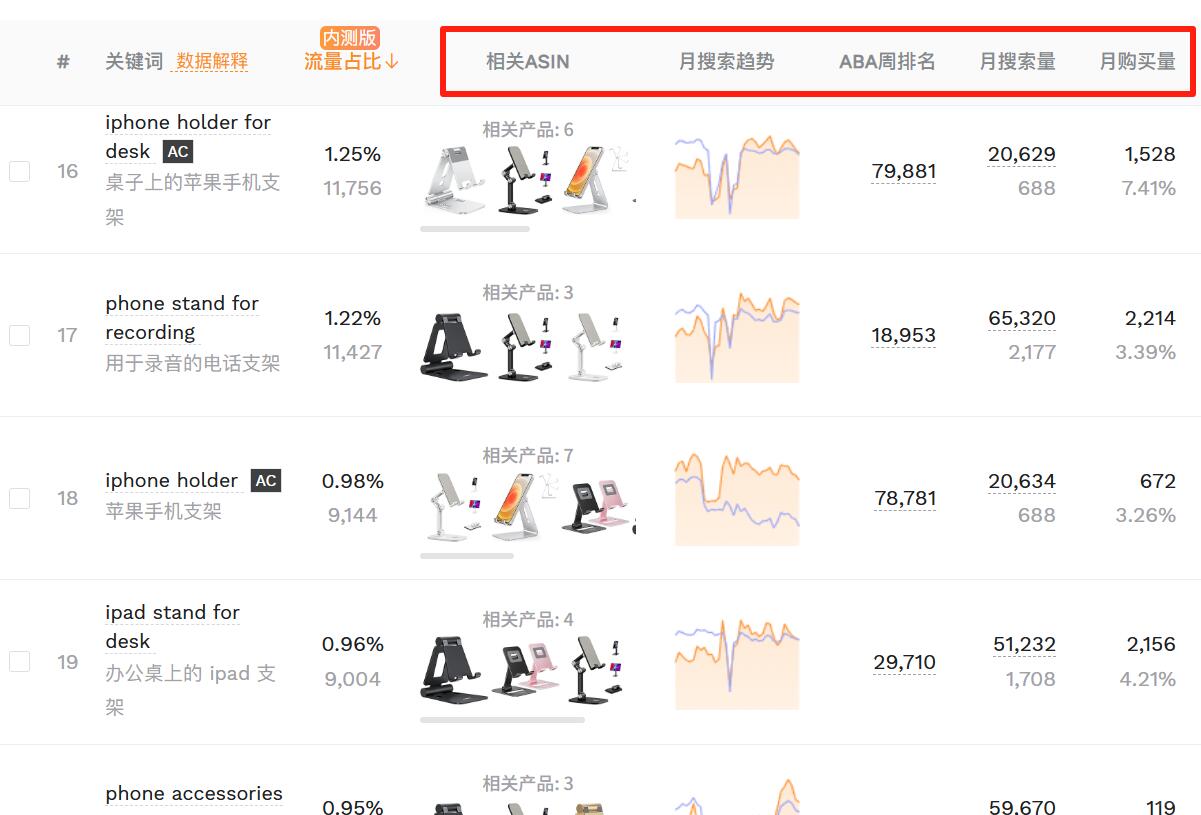
Task: Tick the checkbox for row 17
Action: coord(19,335)
